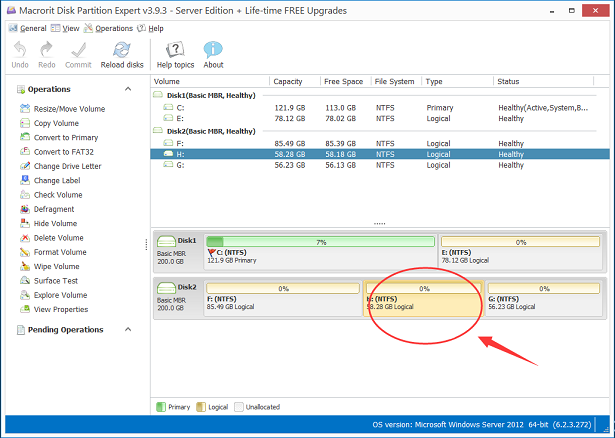Viewport: 615px width, 438px height.
Task: Click the Reload disks icon
Action: (x=122, y=49)
